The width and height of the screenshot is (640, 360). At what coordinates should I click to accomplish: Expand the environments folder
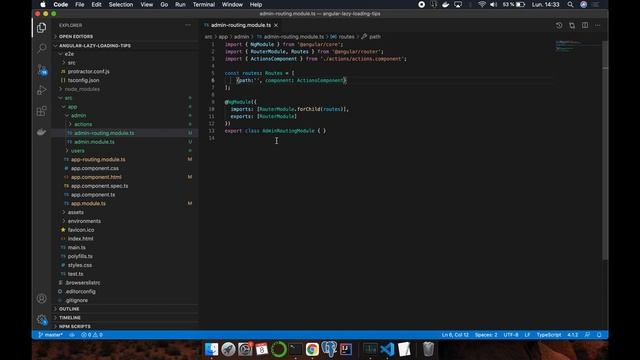126,221
